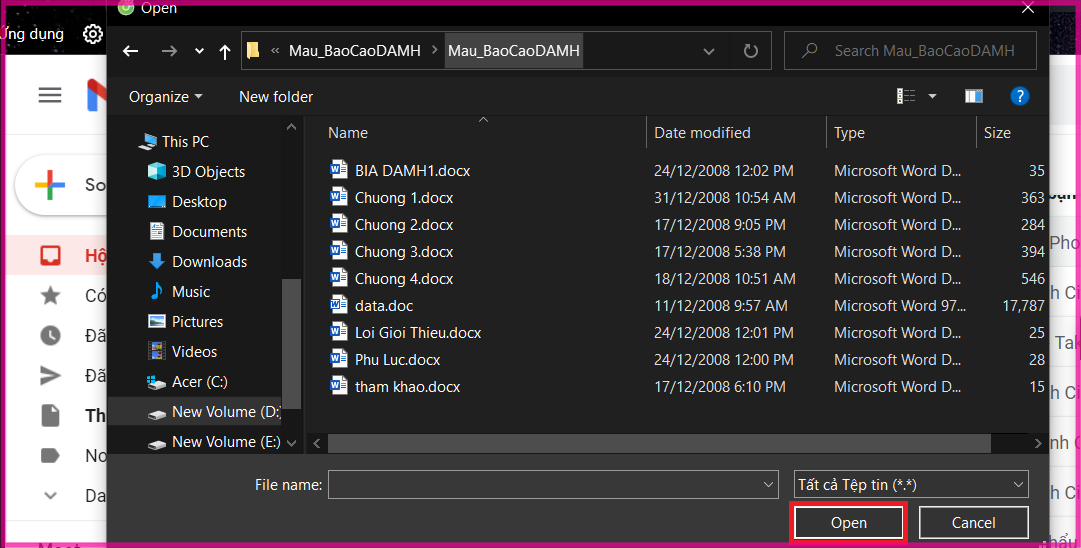Click the File name input box
1081x548 pixels.
(545, 485)
